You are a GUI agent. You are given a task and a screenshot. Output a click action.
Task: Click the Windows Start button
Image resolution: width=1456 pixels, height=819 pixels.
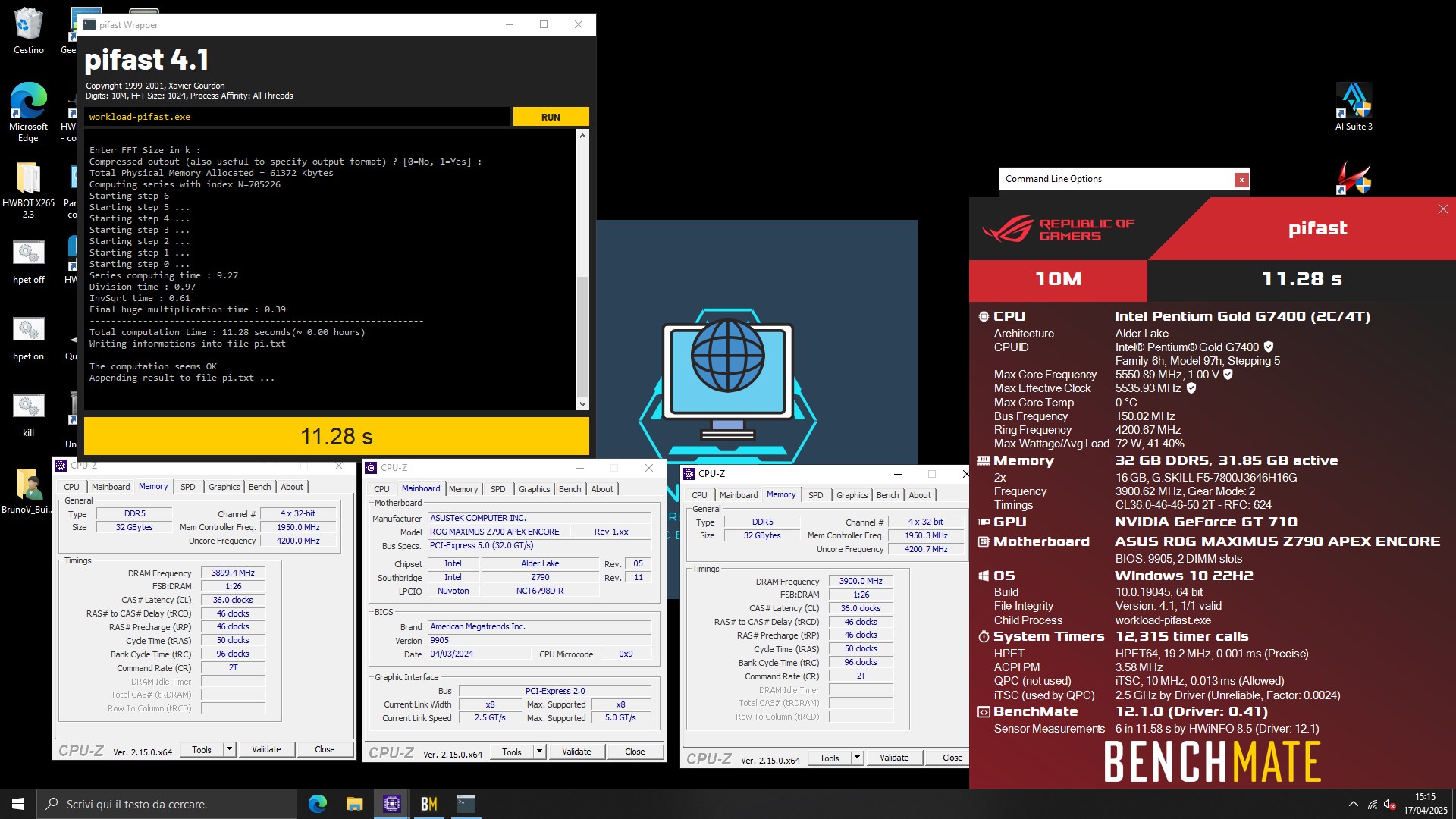coord(18,804)
